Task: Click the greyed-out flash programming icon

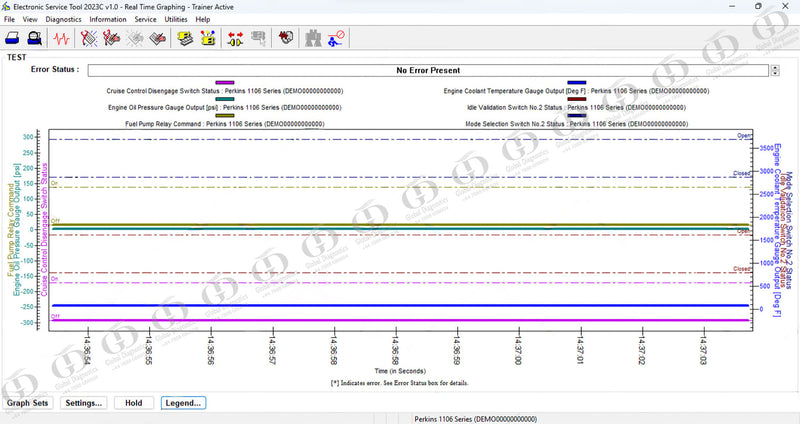Action: click(x=259, y=38)
